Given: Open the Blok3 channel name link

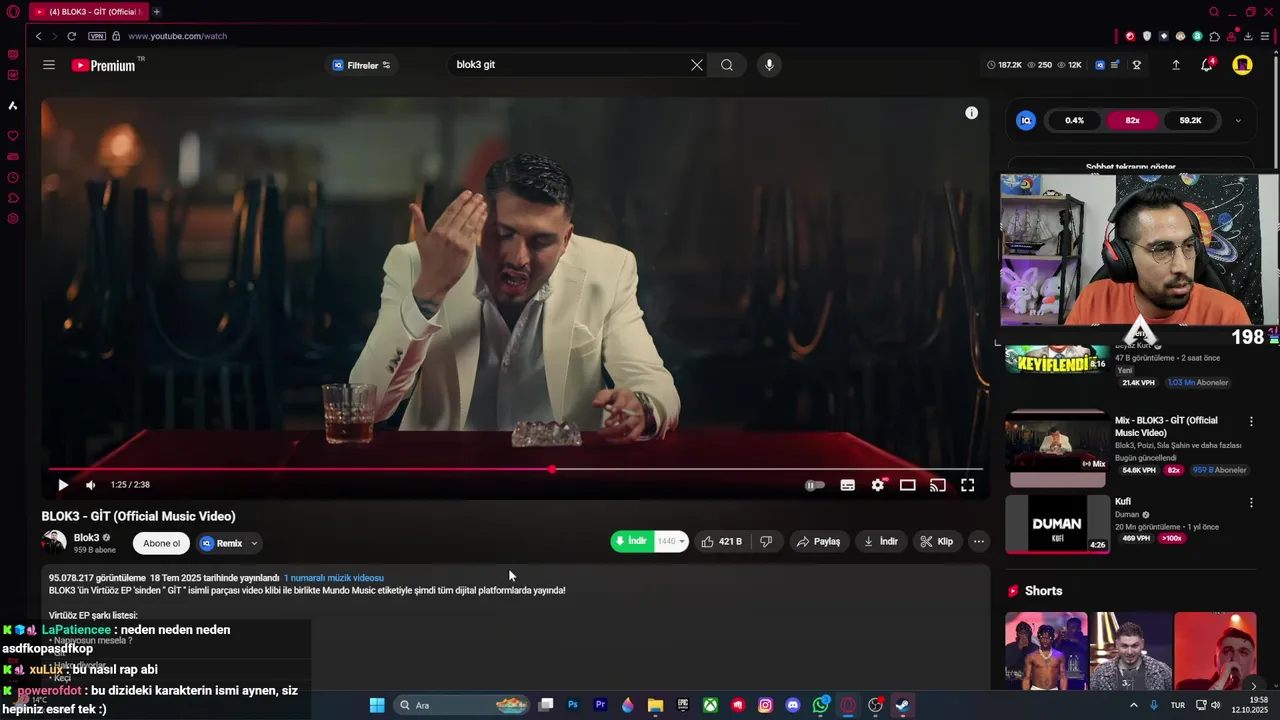Looking at the screenshot, I should click(x=86, y=537).
